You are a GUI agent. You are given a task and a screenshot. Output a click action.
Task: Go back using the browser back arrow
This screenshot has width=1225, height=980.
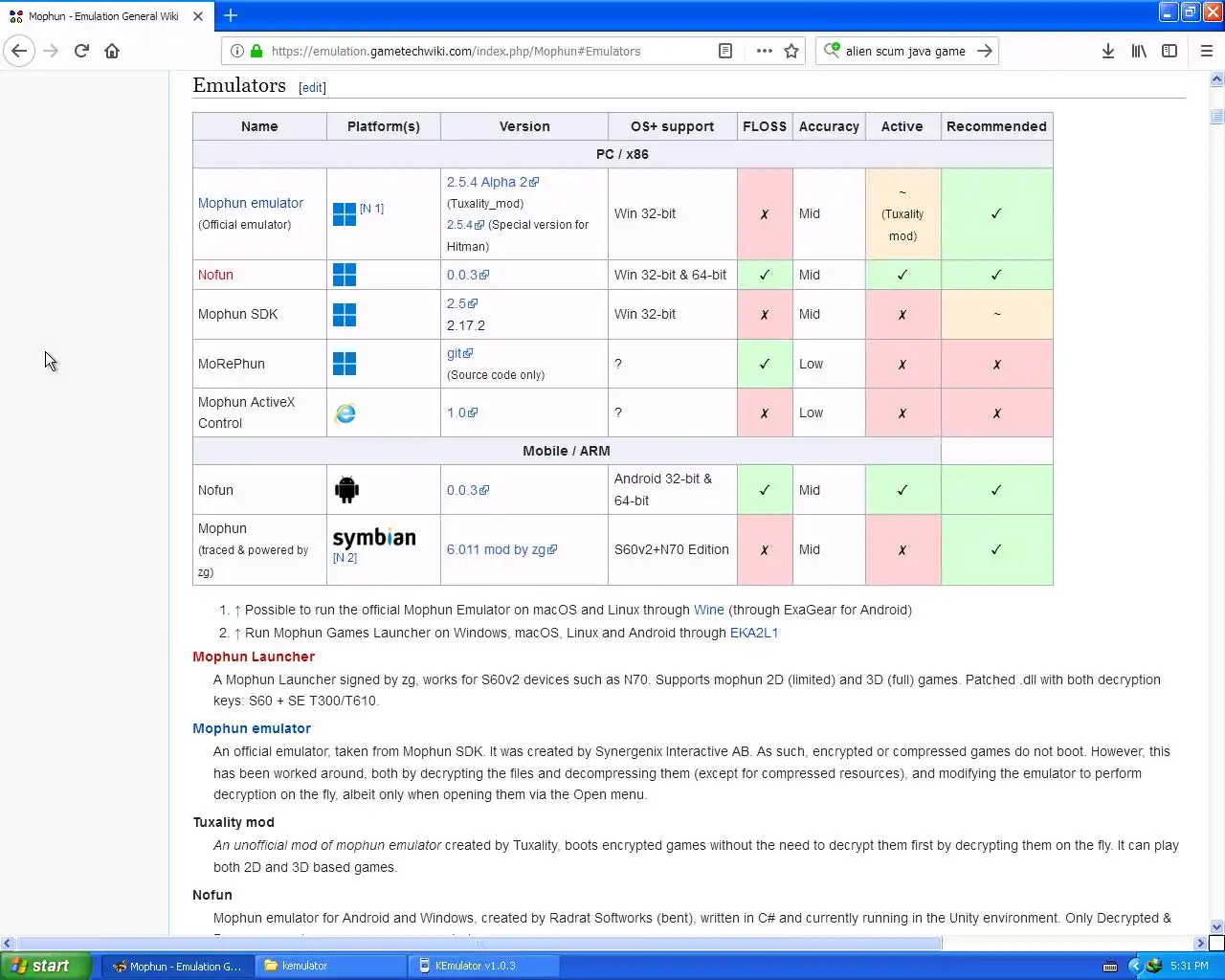[19, 51]
